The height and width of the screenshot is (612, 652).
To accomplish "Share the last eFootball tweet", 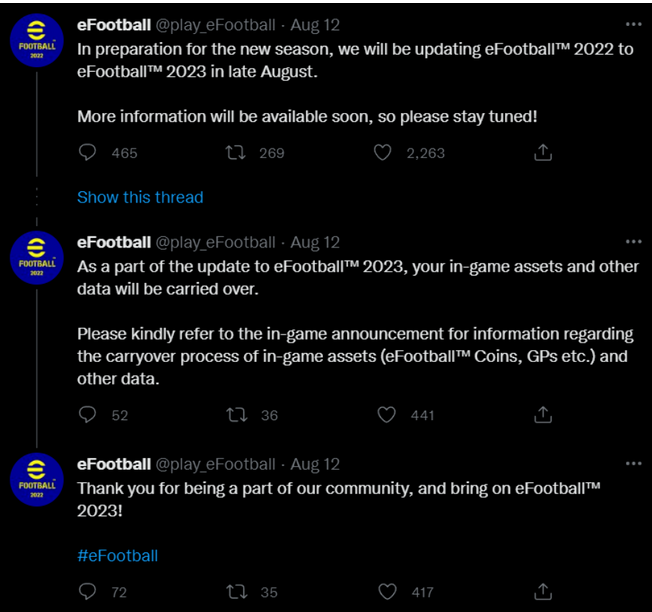I will 543,592.
